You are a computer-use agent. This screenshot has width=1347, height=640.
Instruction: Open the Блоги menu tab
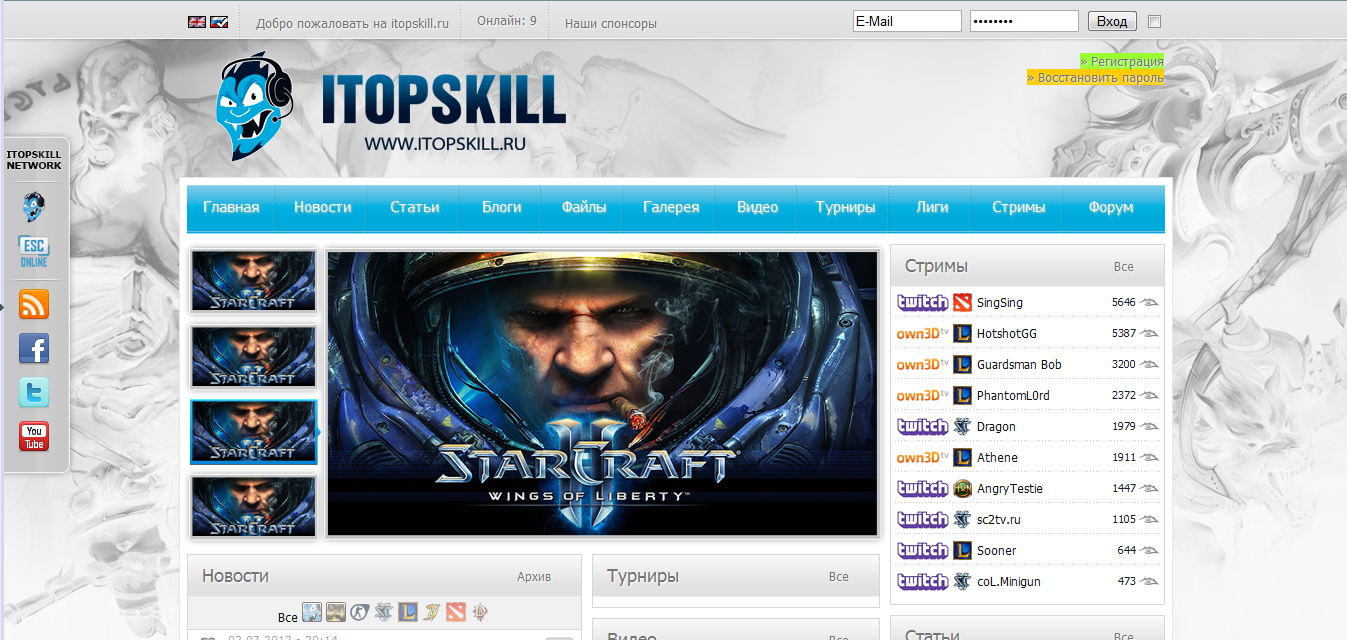pyautogui.click(x=502, y=207)
